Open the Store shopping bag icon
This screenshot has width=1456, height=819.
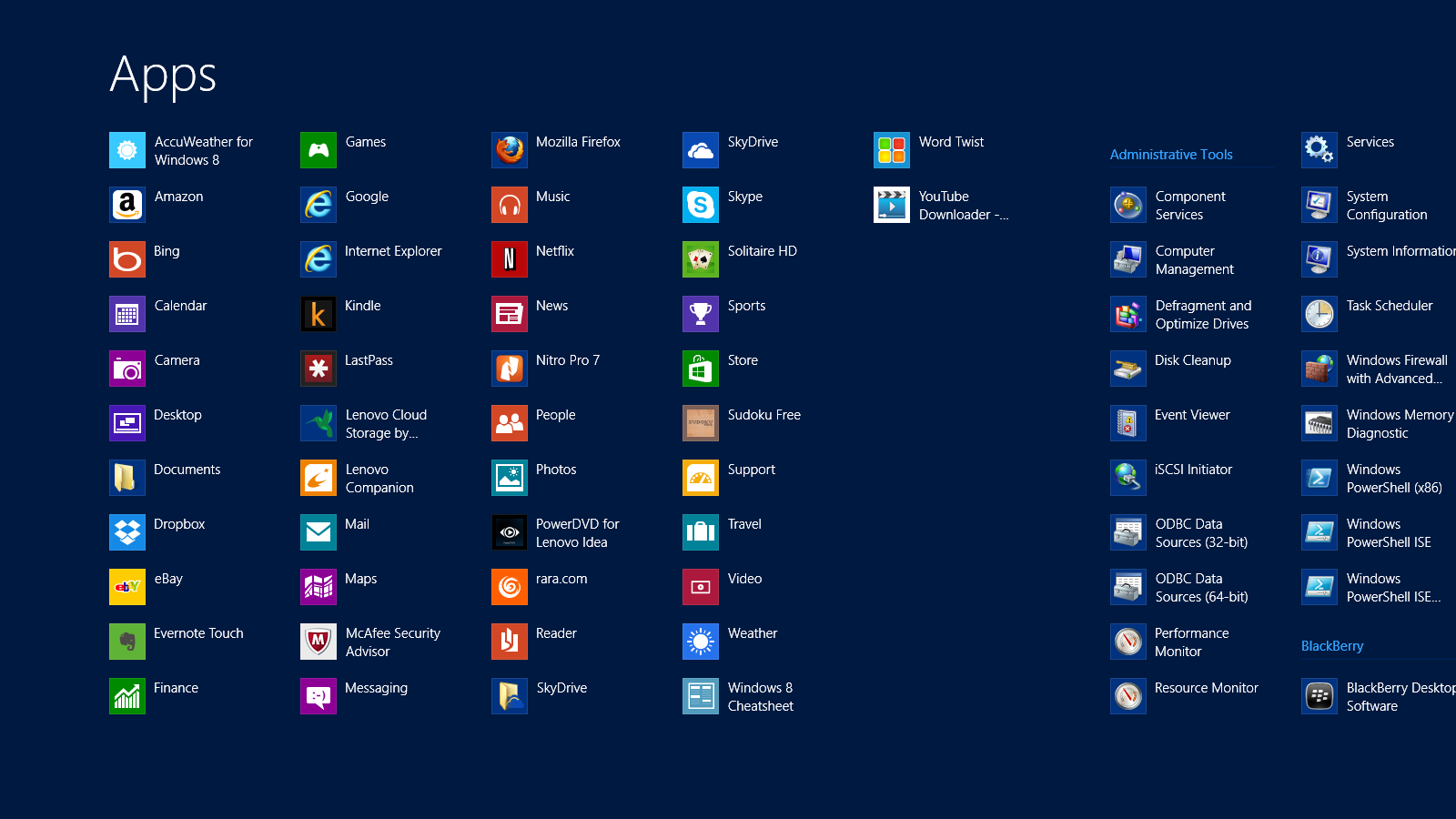coord(701,369)
